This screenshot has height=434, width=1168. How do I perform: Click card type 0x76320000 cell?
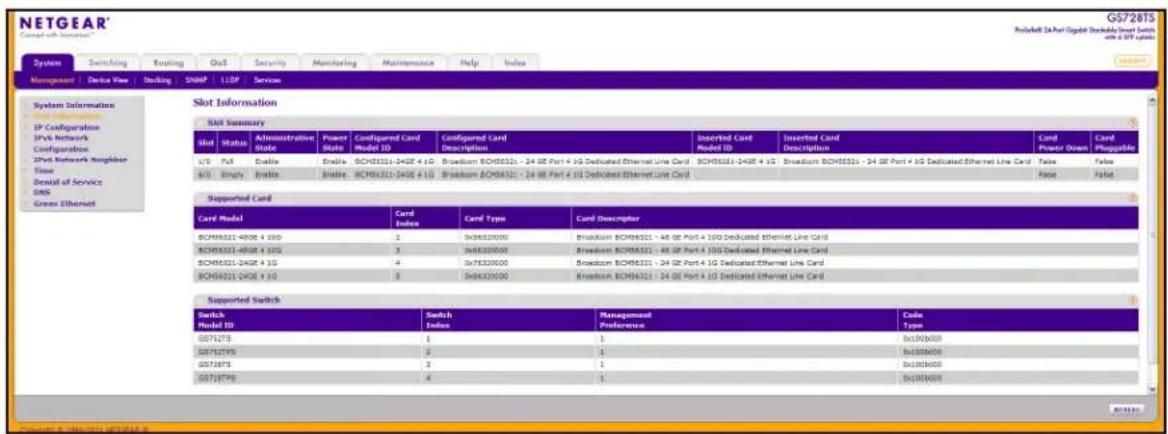pos(486,263)
